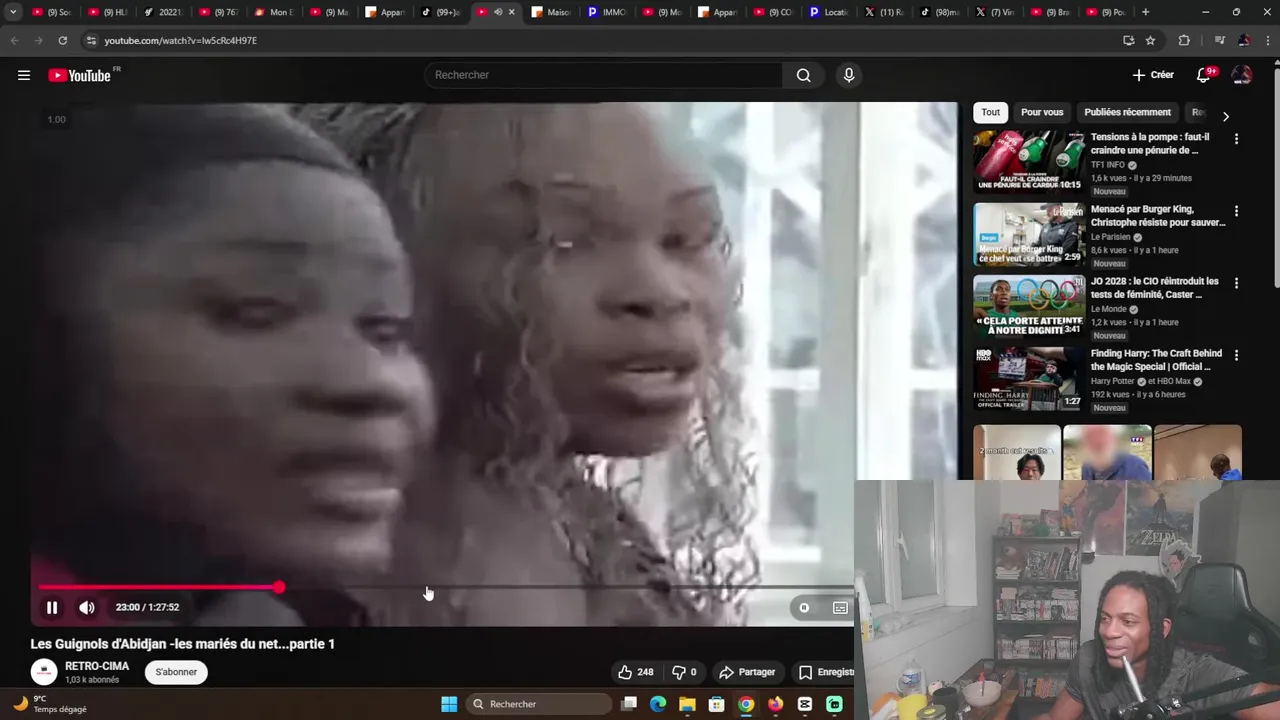Go to the YouTube home logo

[80, 75]
